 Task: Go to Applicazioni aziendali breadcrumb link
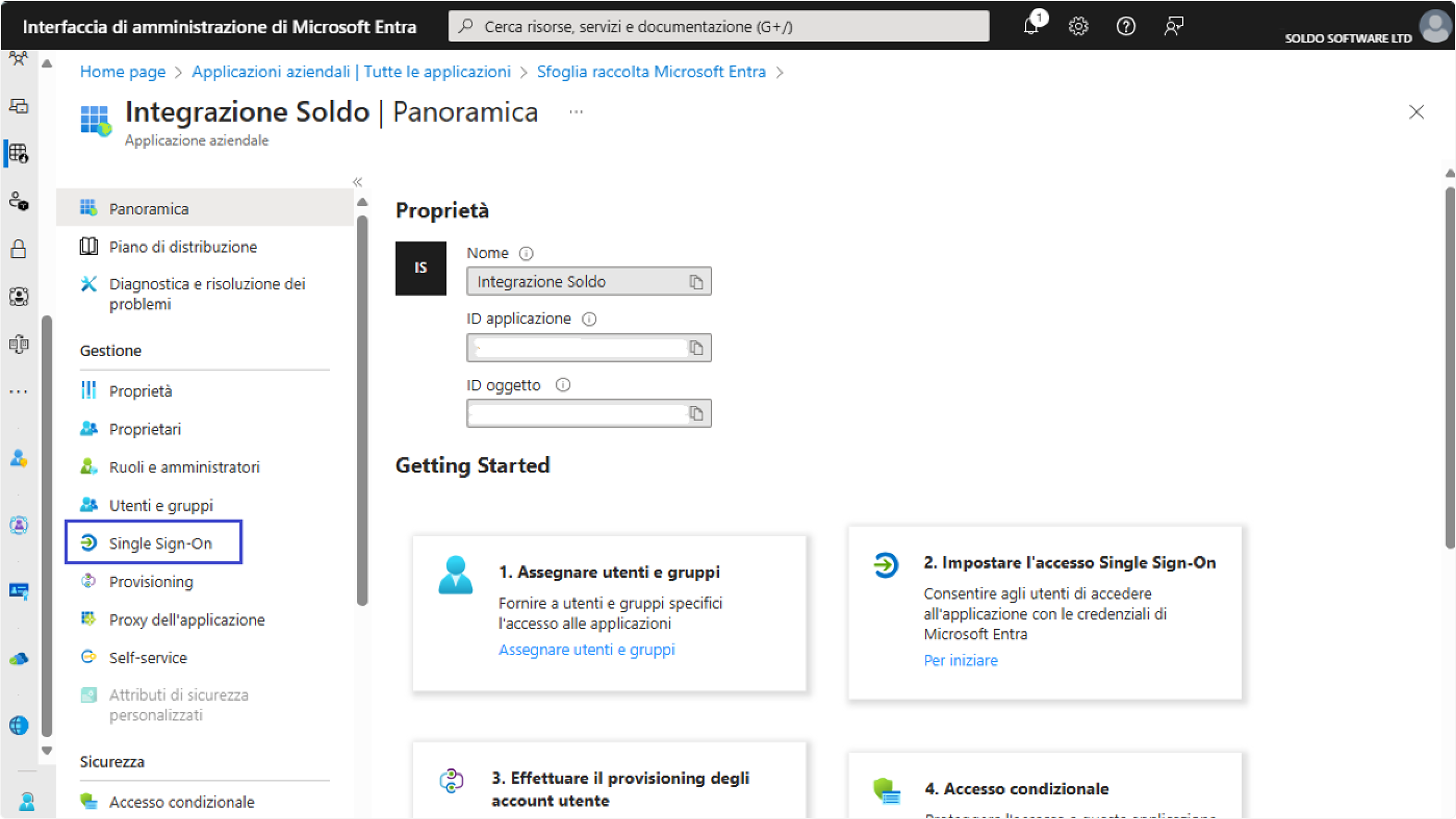[351, 72]
